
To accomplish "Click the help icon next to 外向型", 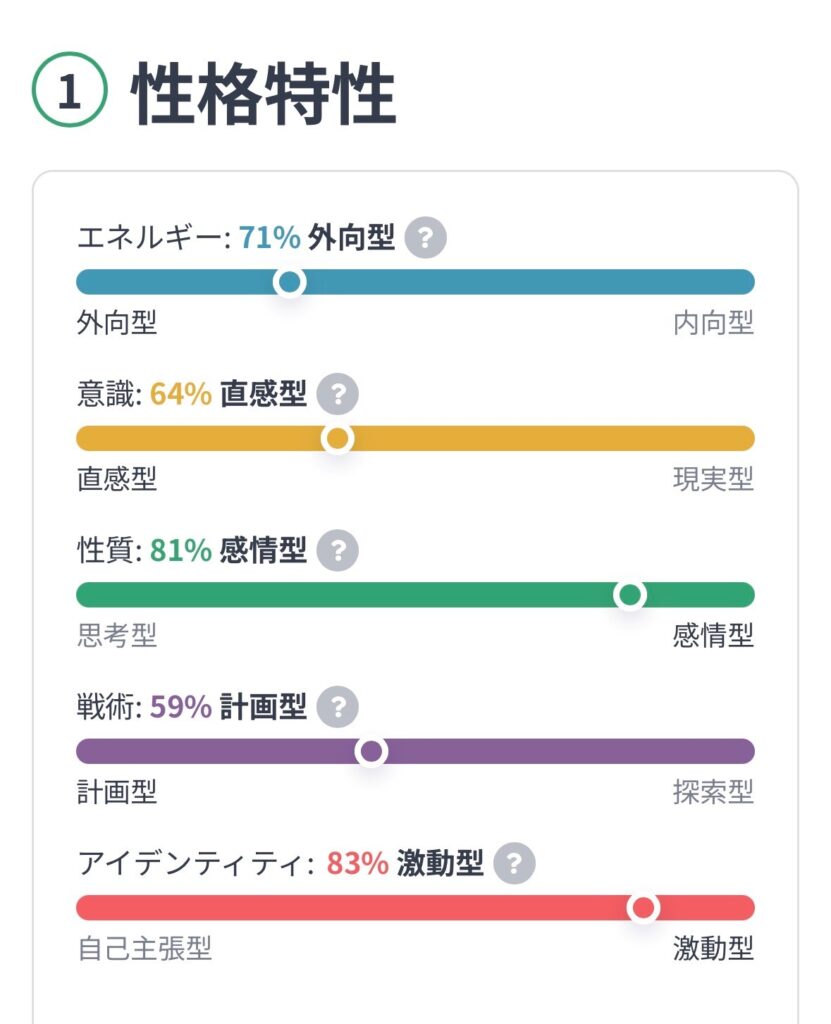I will tap(426, 239).
